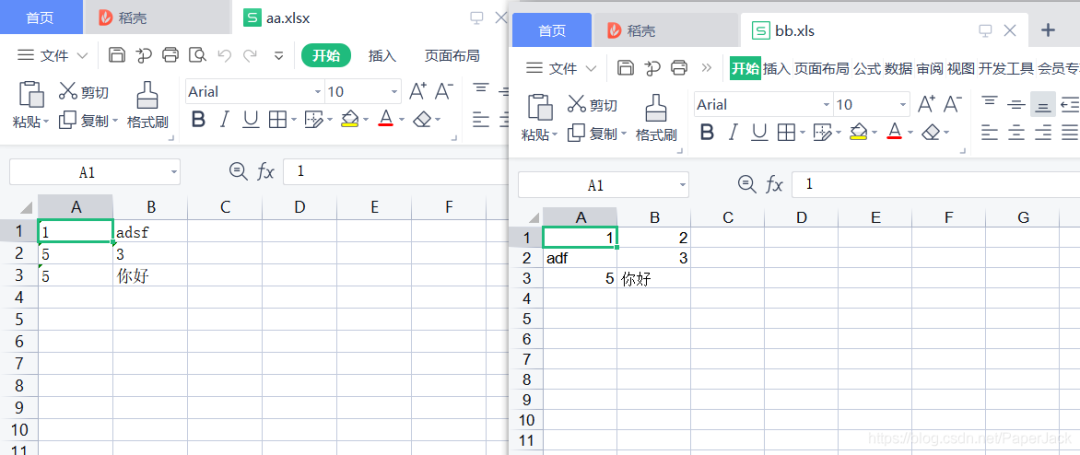1080x455 pixels.
Task: Click zoom magnifier beside aa.xlsx formula bar
Action: [x=238, y=171]
